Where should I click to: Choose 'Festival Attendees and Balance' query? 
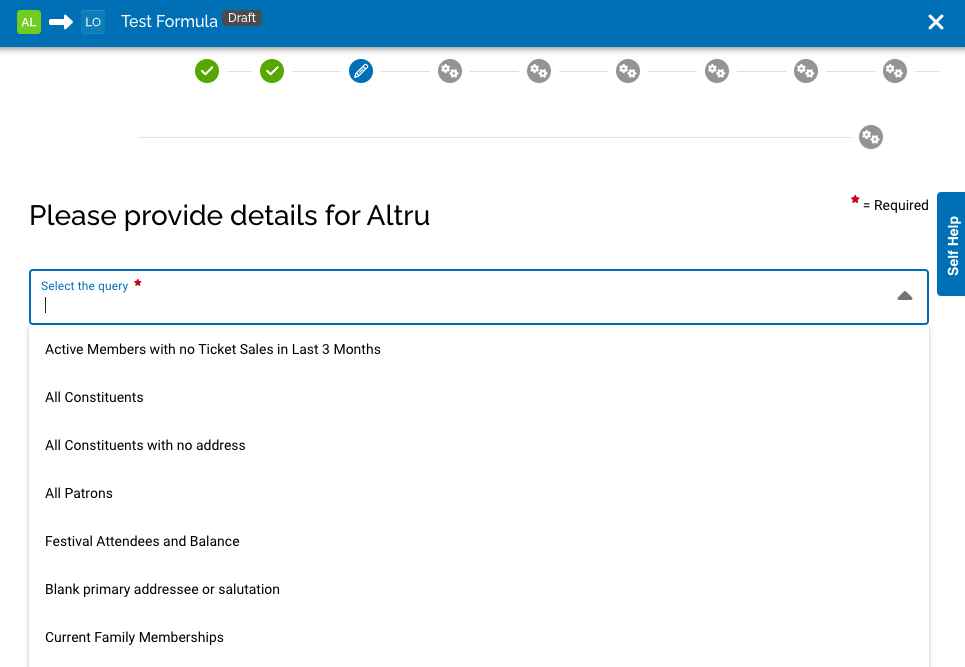[142, 541]
